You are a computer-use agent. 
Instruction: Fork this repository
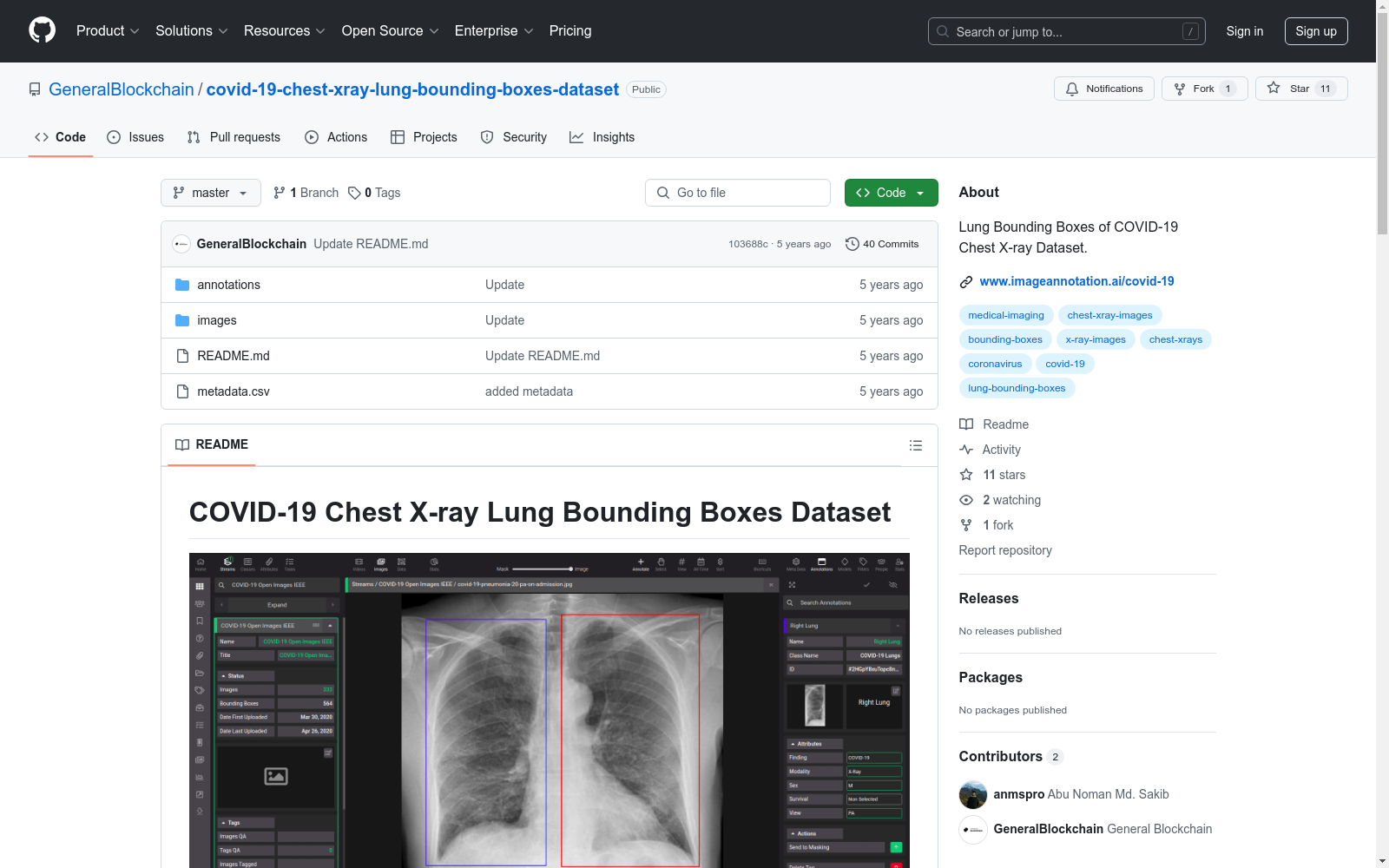click(1205, 89)
